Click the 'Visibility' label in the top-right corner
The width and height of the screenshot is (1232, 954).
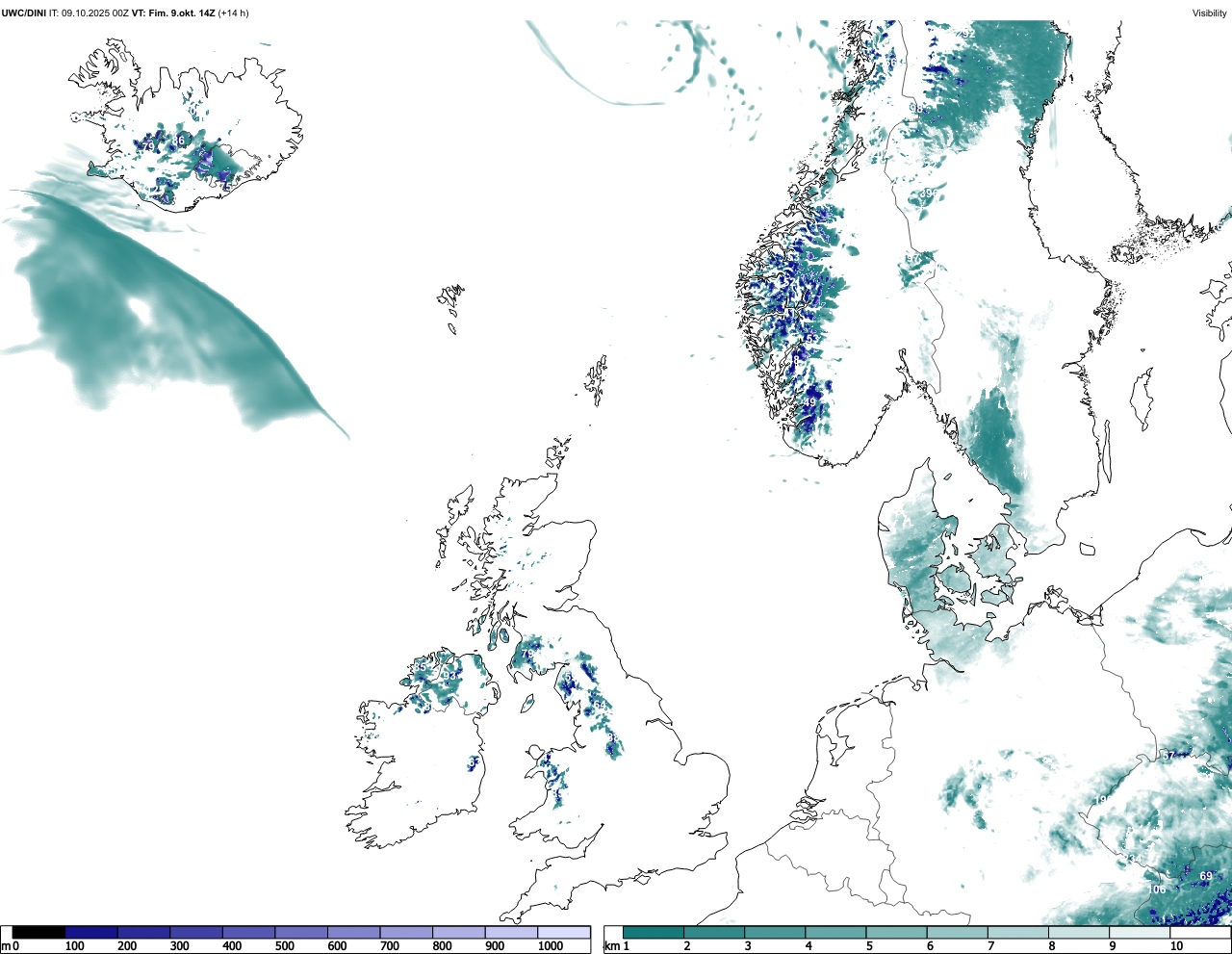[1209, 13]
